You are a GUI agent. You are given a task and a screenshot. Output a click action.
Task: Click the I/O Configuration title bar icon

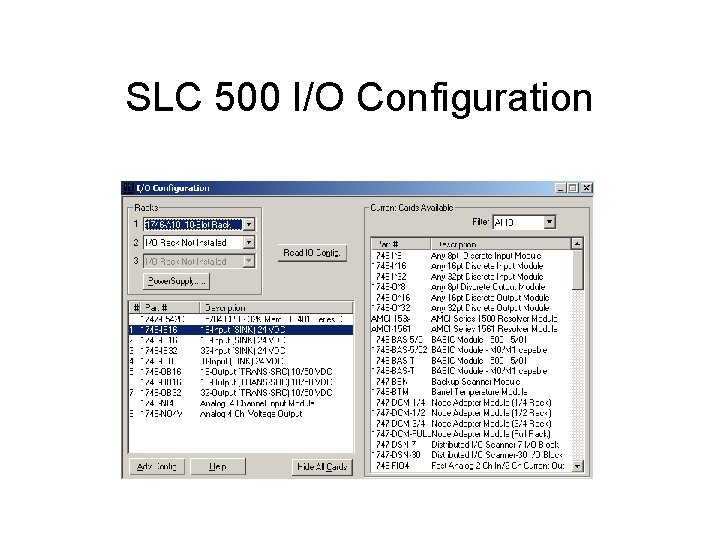coord(129,188)
